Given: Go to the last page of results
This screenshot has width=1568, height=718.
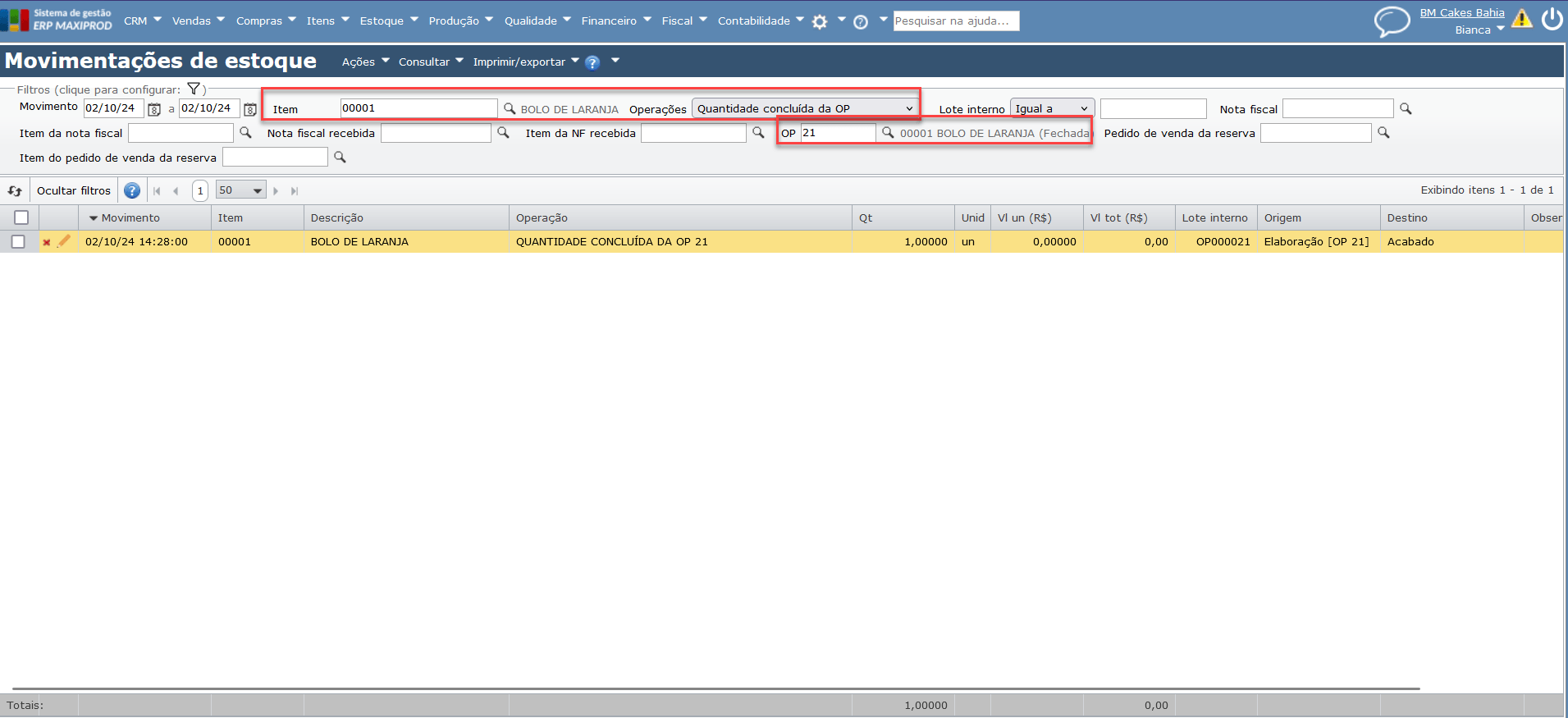Looking at the screenshot, I should [295, 191].
